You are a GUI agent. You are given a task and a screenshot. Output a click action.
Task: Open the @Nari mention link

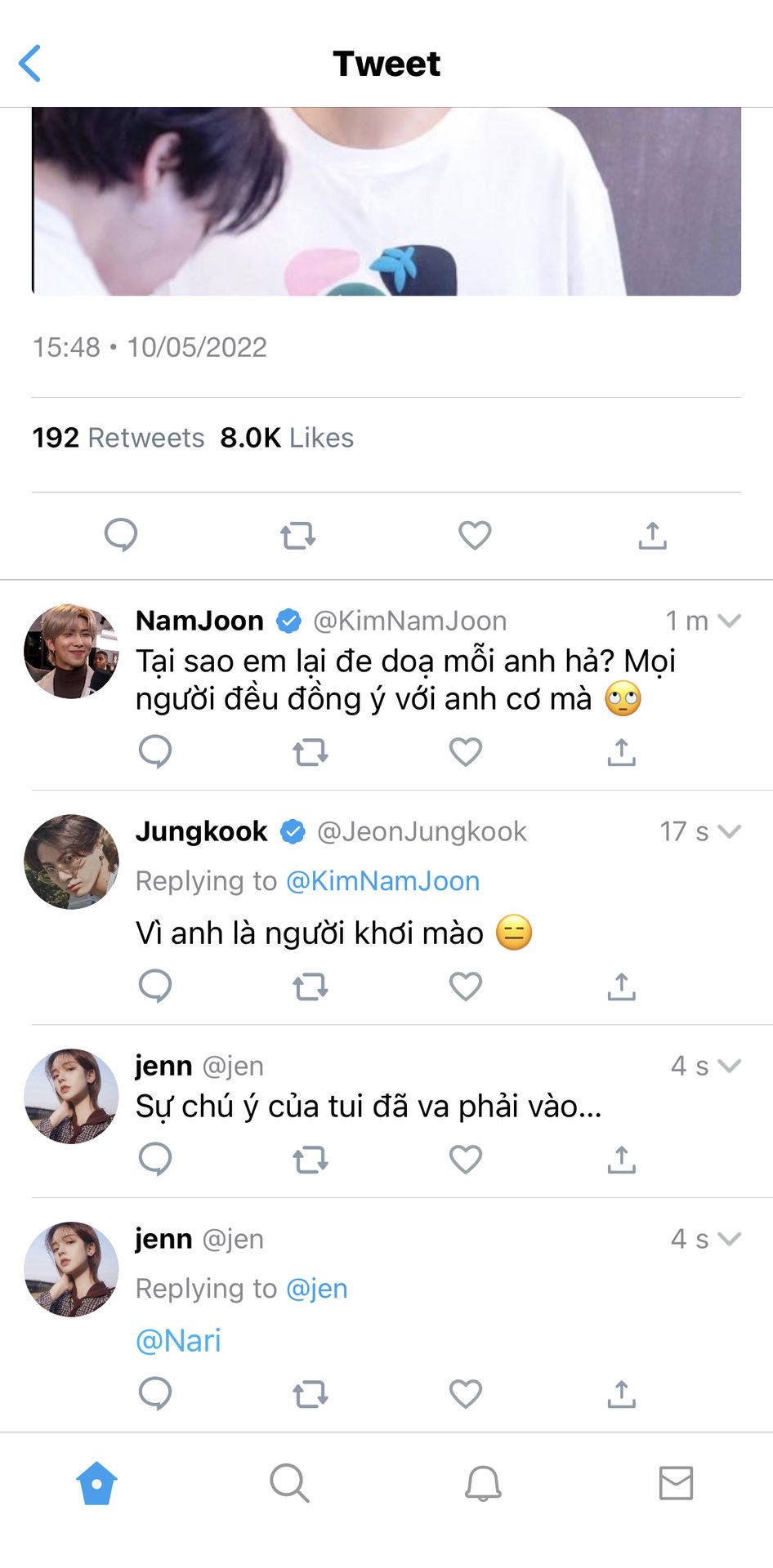pos(178,1341)
